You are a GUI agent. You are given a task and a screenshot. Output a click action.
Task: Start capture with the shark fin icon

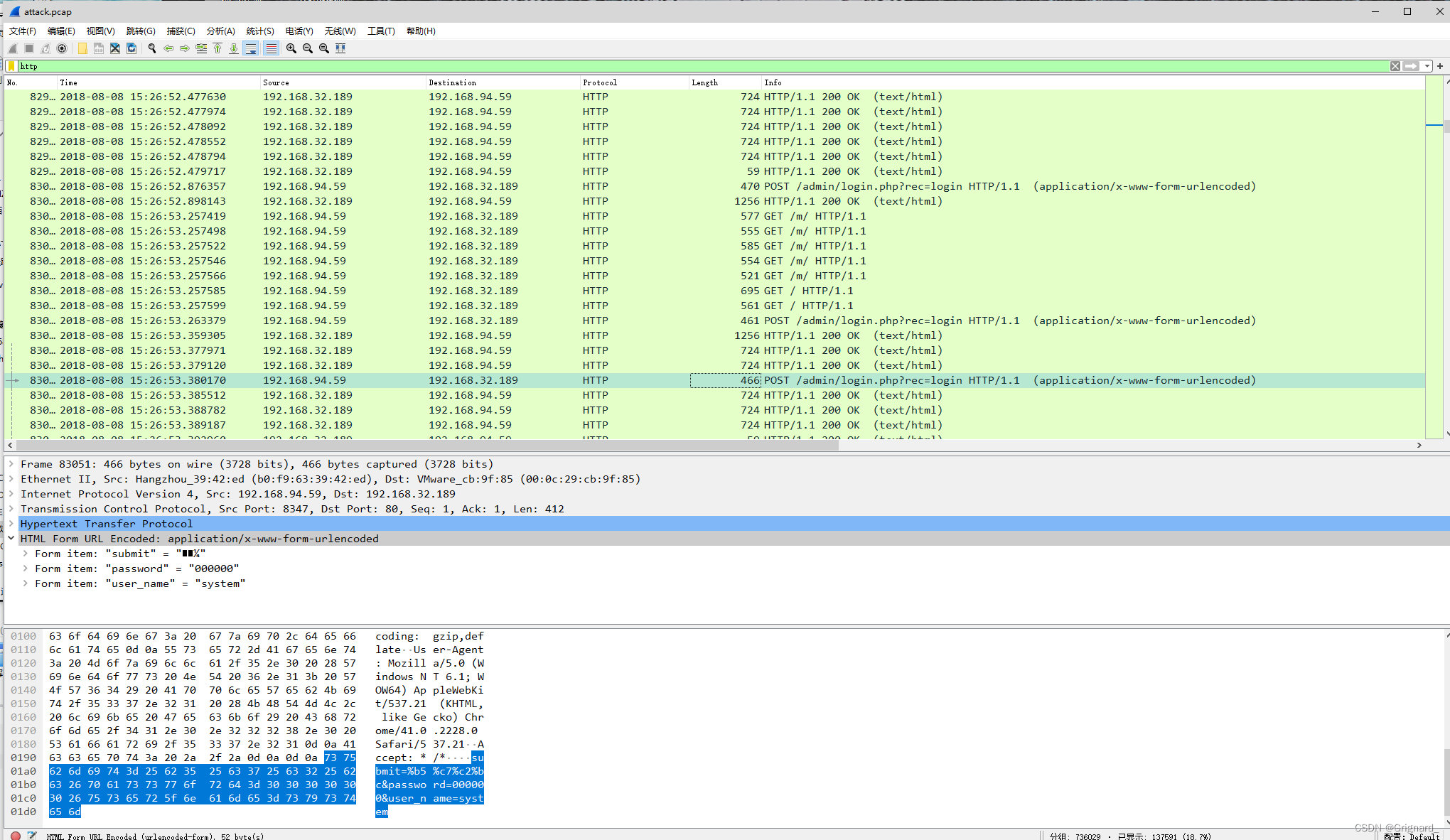[13, 48]
